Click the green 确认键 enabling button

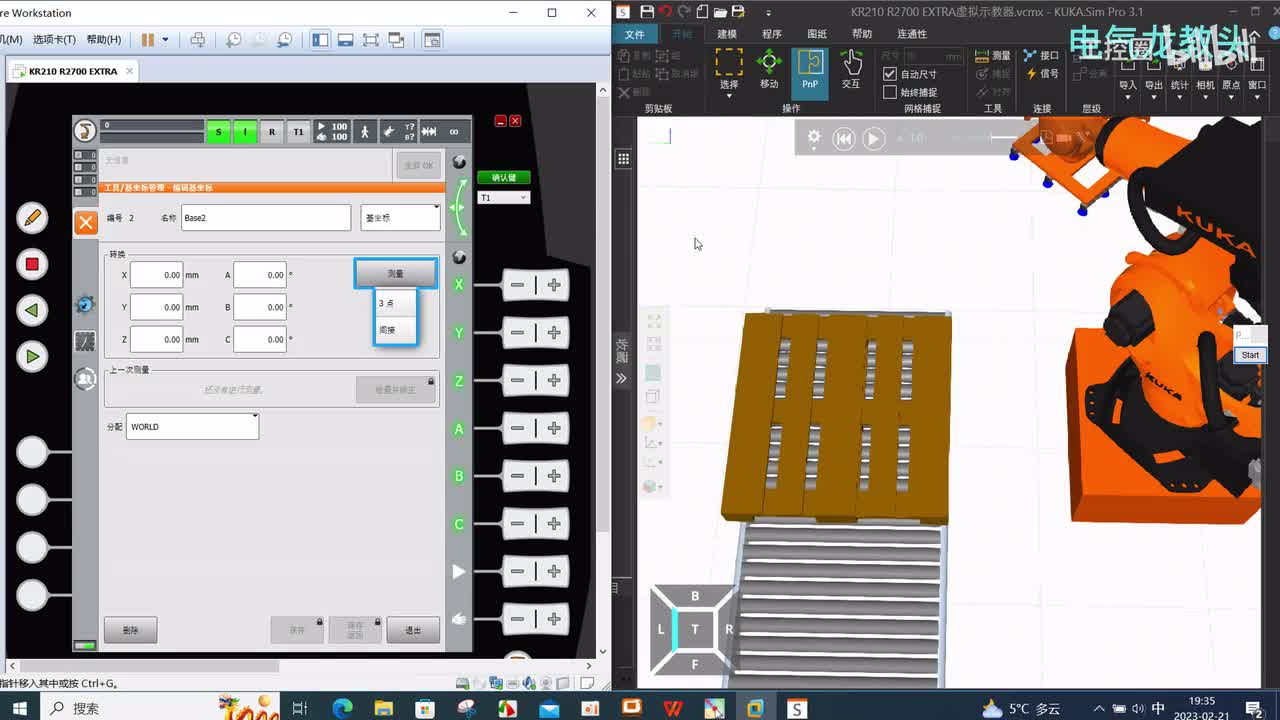pyautogui.click(x=504, y=178)
